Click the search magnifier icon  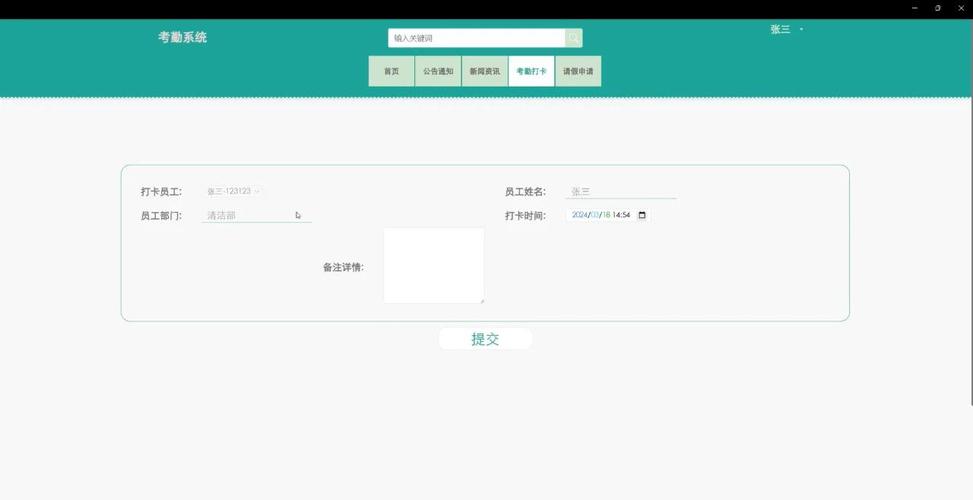point(574,38)
